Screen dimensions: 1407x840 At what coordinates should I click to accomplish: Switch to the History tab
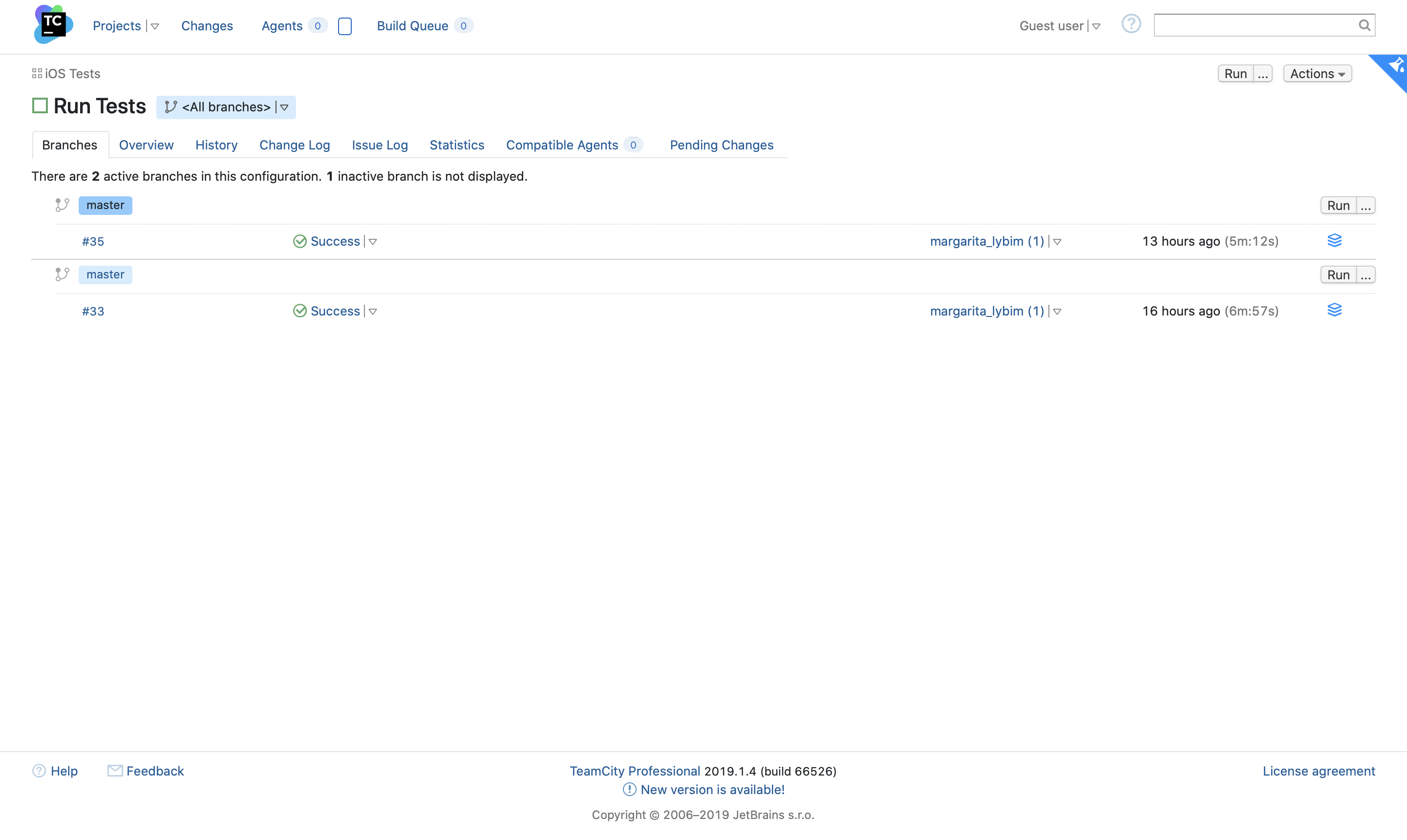pyautogui.click(x=216, y=145)
